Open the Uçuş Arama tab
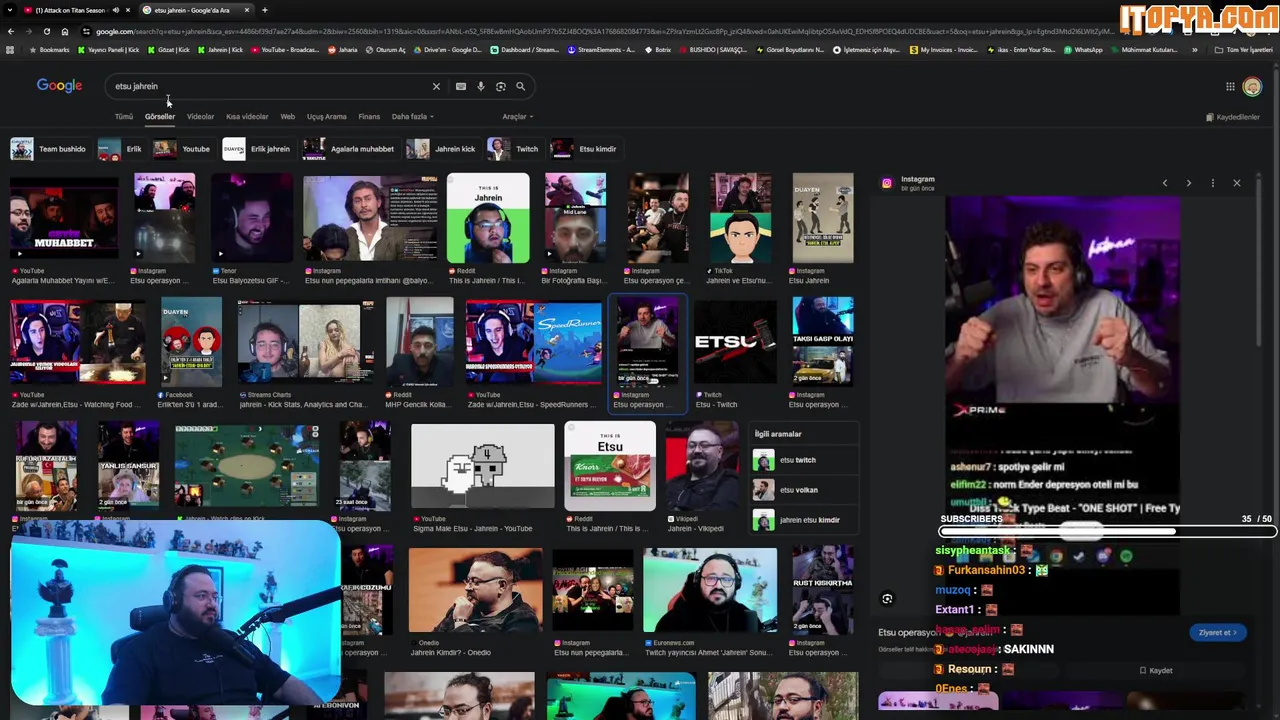Image resolution: width=1280 pixels, height=720 pixels. [x=327, y=117]
